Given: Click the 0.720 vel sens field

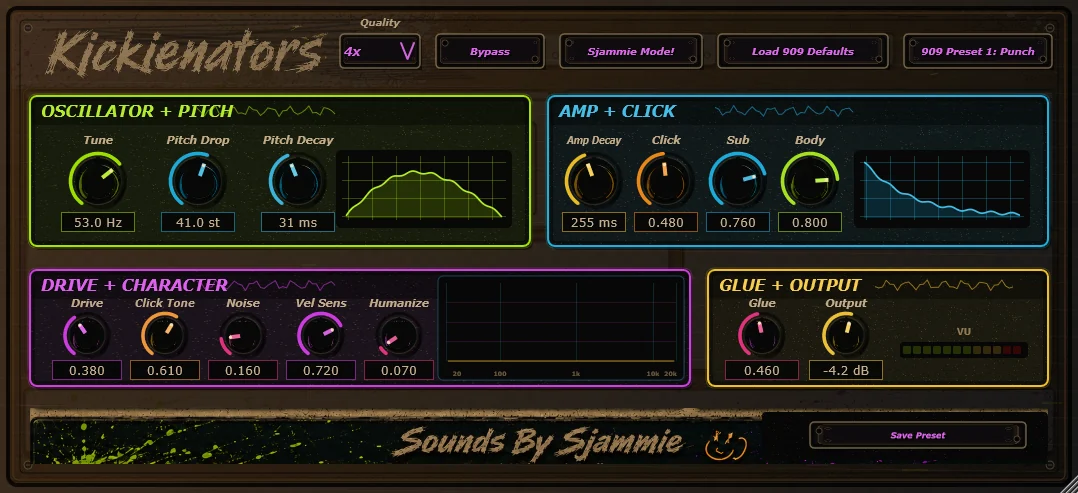Looking at the screenshot, I should [321, 371].
